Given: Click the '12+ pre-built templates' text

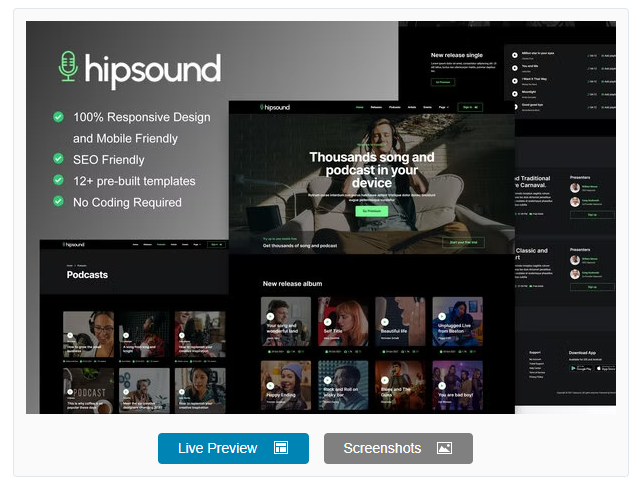Looking at the screenshot, I should [134, 181].
